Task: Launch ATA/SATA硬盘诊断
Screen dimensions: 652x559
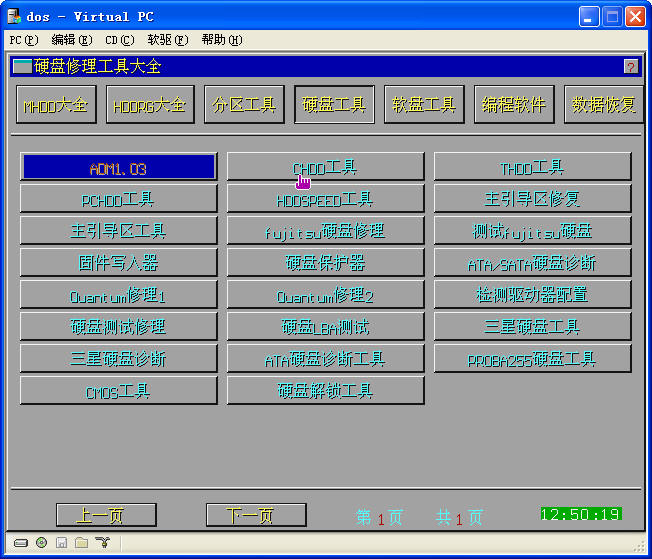Action: (x=533, y=262)
